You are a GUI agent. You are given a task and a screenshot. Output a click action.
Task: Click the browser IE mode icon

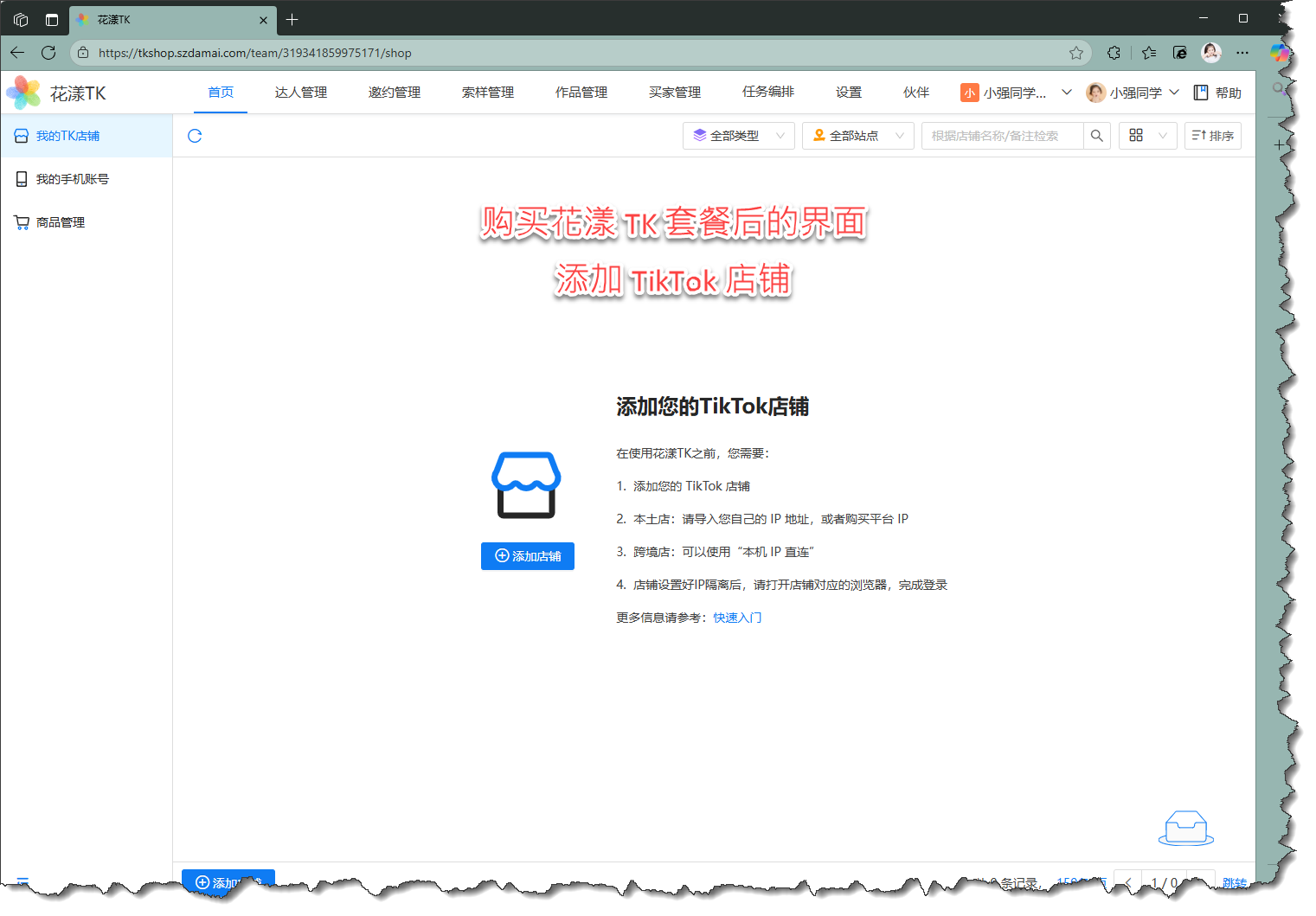pyautogui.click(x=1180, y=53)
